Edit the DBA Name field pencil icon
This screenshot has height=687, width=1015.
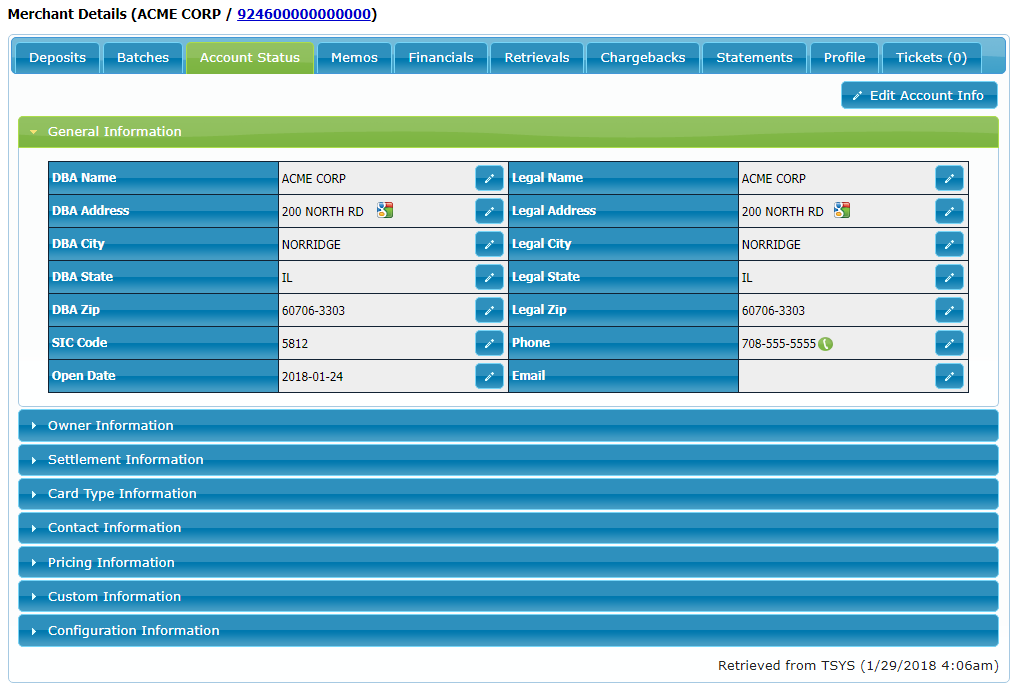coord(489,178)
